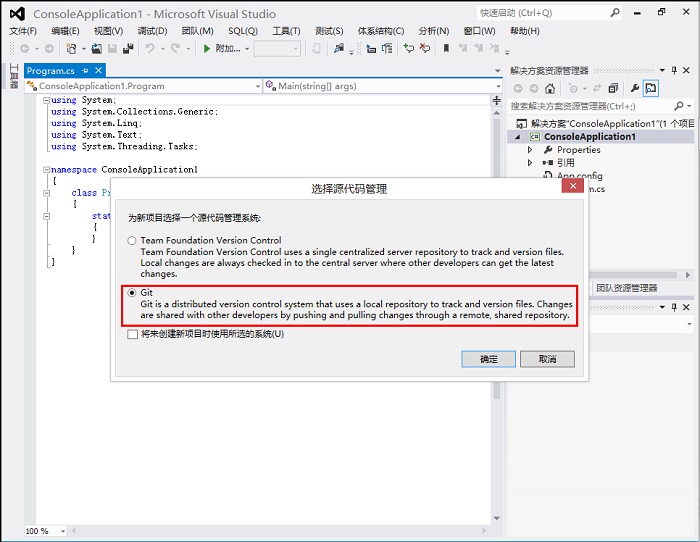Click Home icon in Solution Explorer toolbar
Screen dimensions: 700x542
point(550,88)
